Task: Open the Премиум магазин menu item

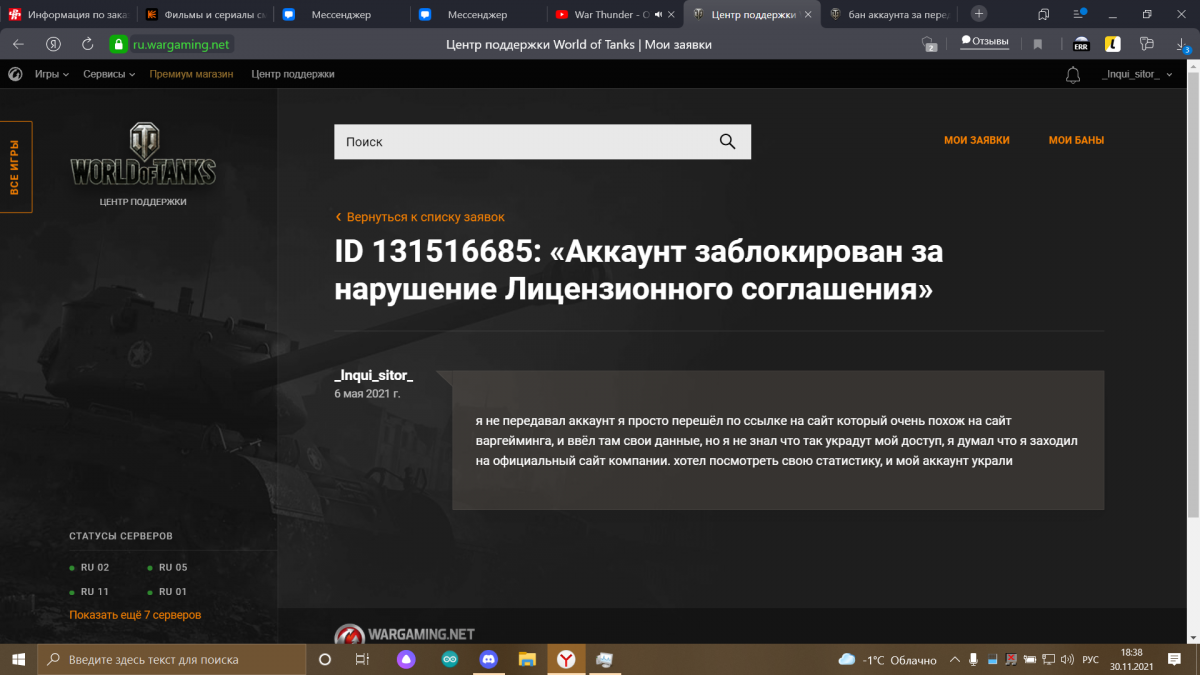Action: 191,75
